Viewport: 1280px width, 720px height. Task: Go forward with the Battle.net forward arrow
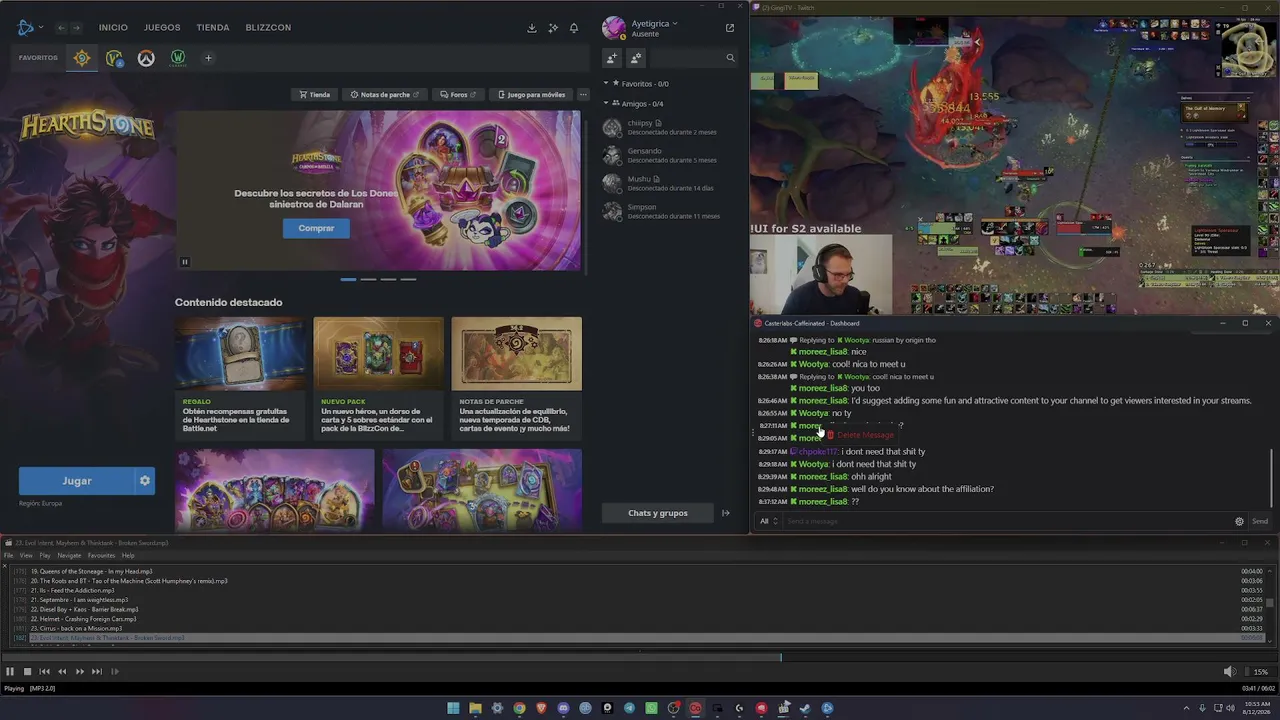[78, 28]
